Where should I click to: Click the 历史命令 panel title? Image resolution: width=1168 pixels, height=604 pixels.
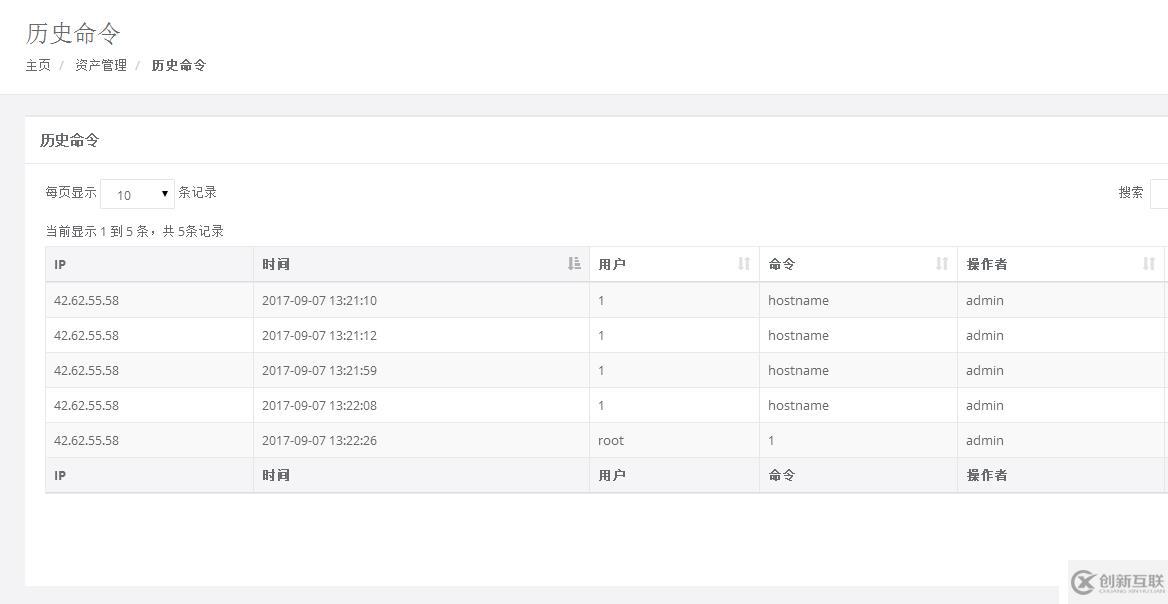[x=70, y=140]
